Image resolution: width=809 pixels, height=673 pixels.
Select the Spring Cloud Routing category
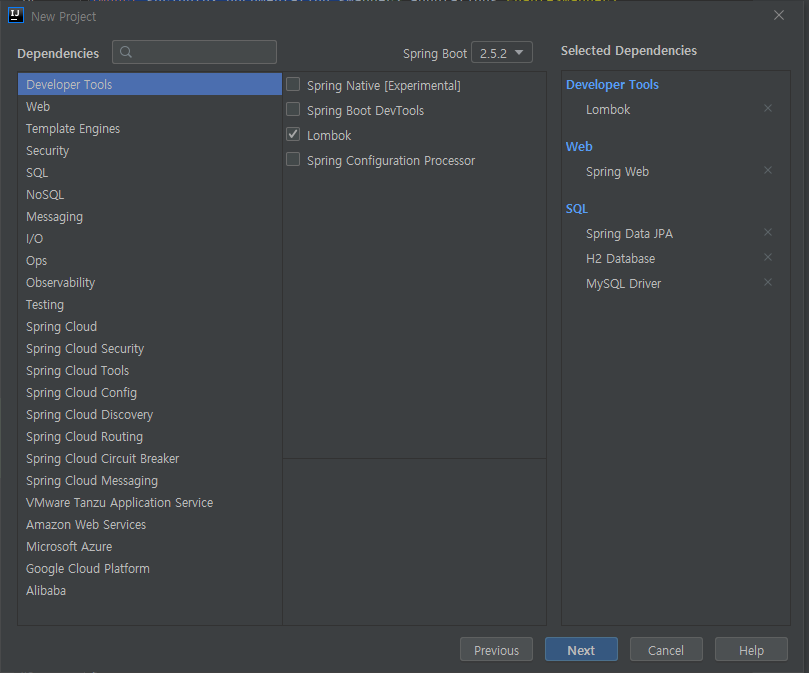pyautogui.click(x=150, y=437)
